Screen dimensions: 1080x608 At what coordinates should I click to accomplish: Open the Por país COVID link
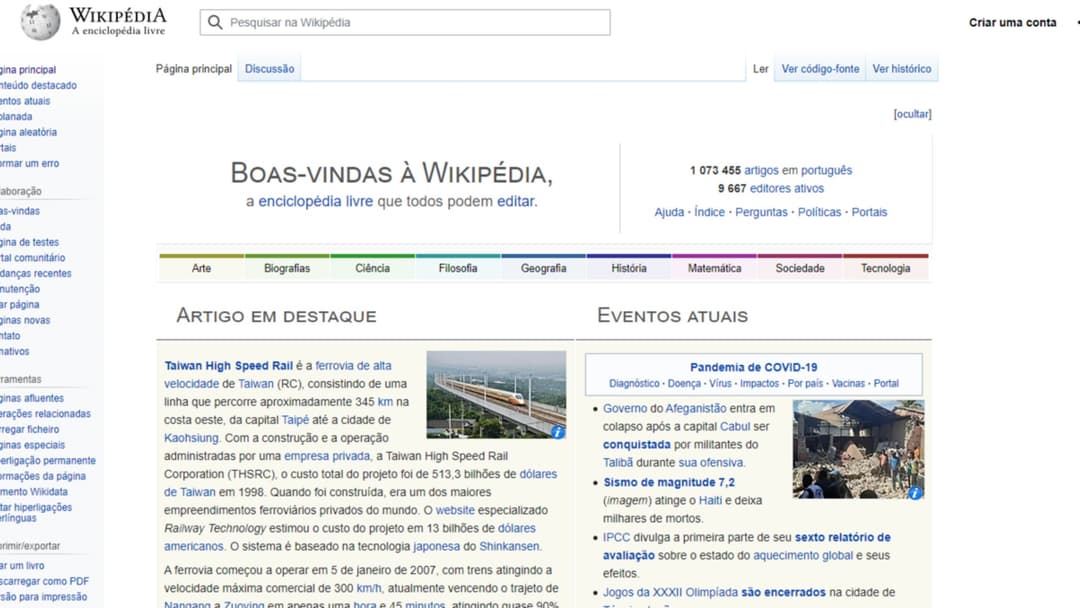805,384
